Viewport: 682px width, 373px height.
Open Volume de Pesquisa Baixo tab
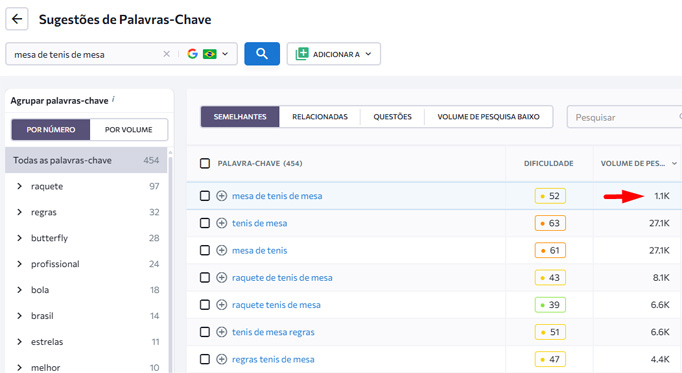pyautogui.click(x=488, y=117)
